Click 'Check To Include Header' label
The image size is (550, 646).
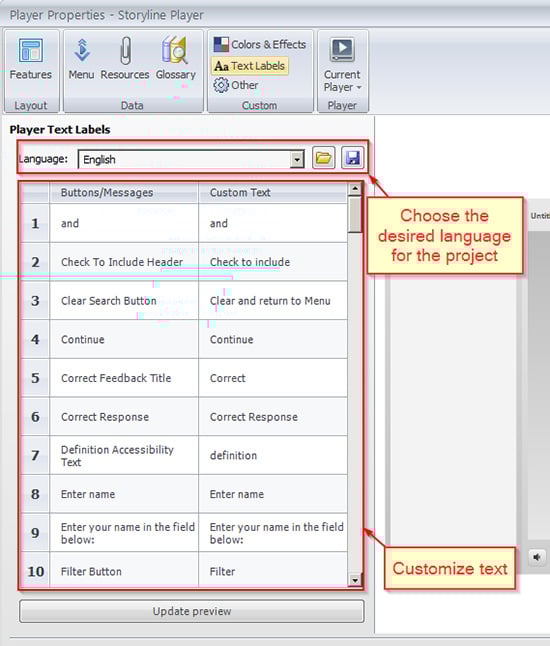122,262
